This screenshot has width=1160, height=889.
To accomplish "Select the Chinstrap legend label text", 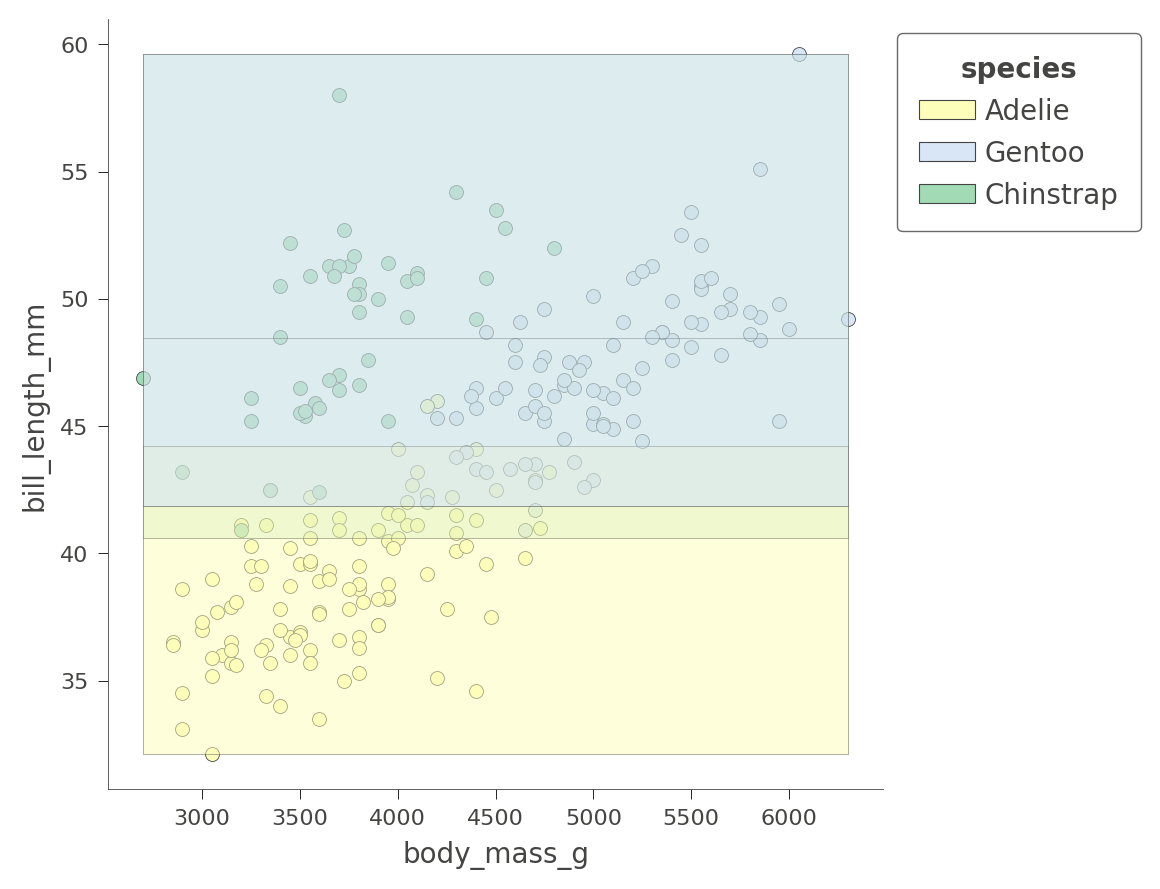I will pos(1050,195).
